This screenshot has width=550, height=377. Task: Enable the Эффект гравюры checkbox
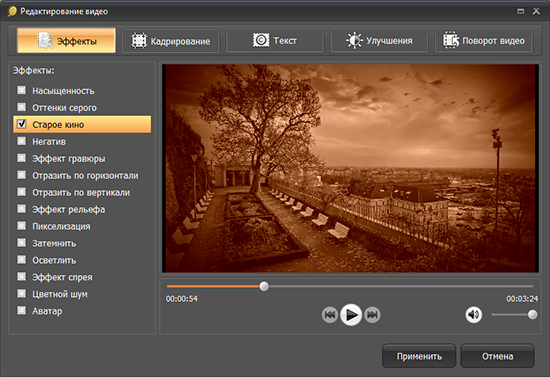22,158
